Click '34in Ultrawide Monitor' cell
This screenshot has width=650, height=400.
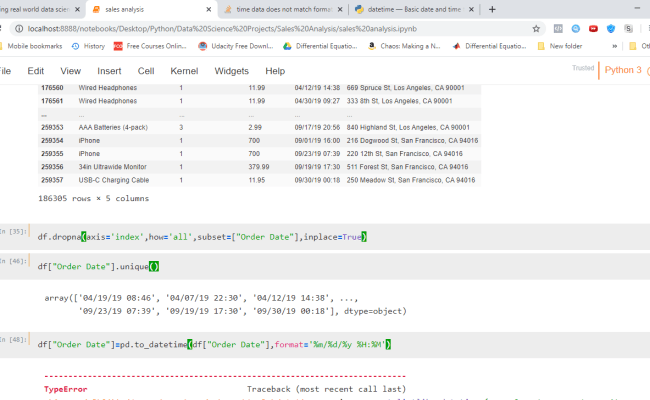pyautogui.click(x=113, y=167)
